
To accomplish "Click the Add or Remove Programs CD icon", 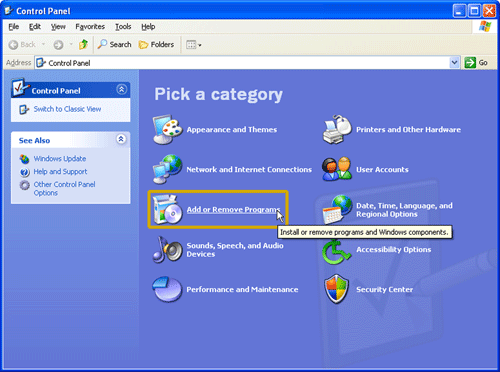I will click(x=167, y=209).
